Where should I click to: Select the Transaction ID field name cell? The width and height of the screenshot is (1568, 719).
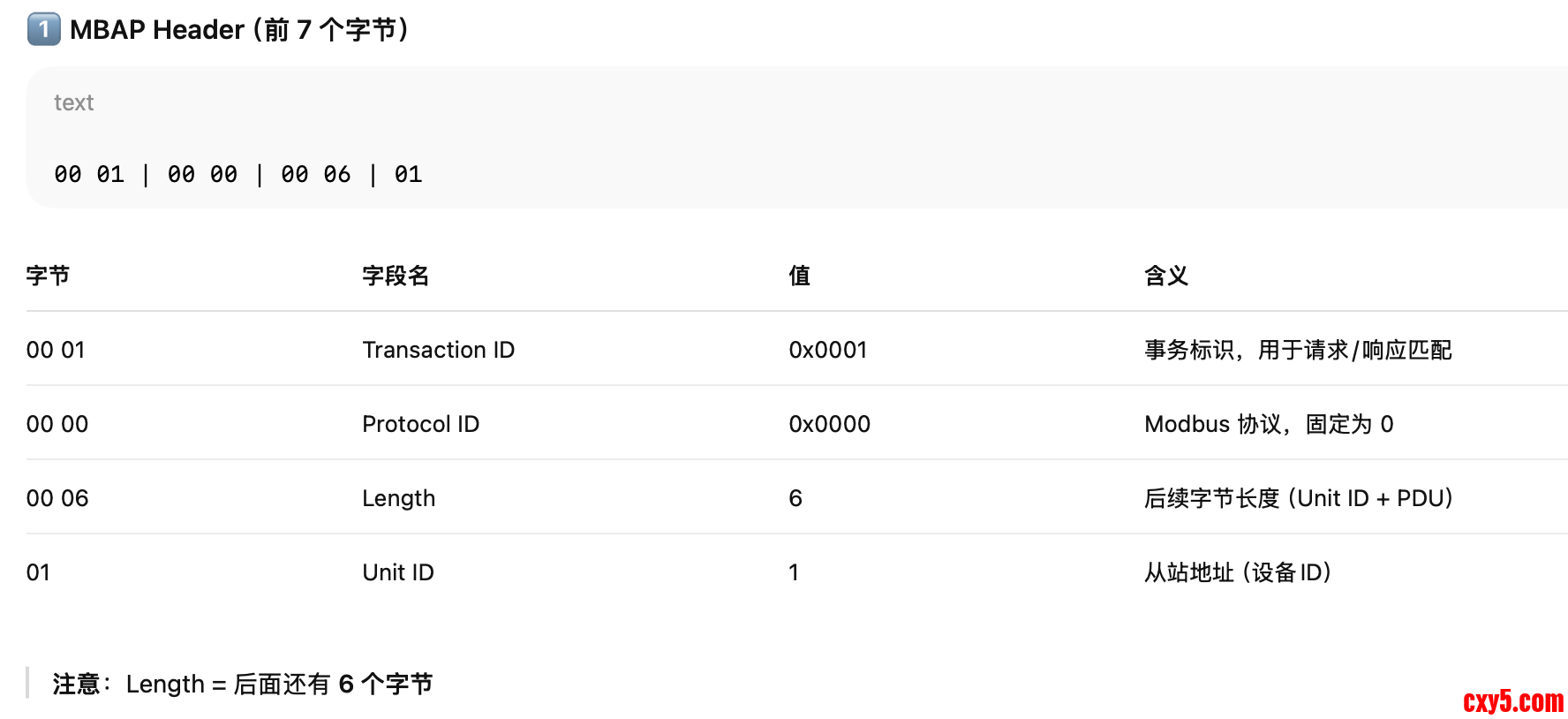438,350
